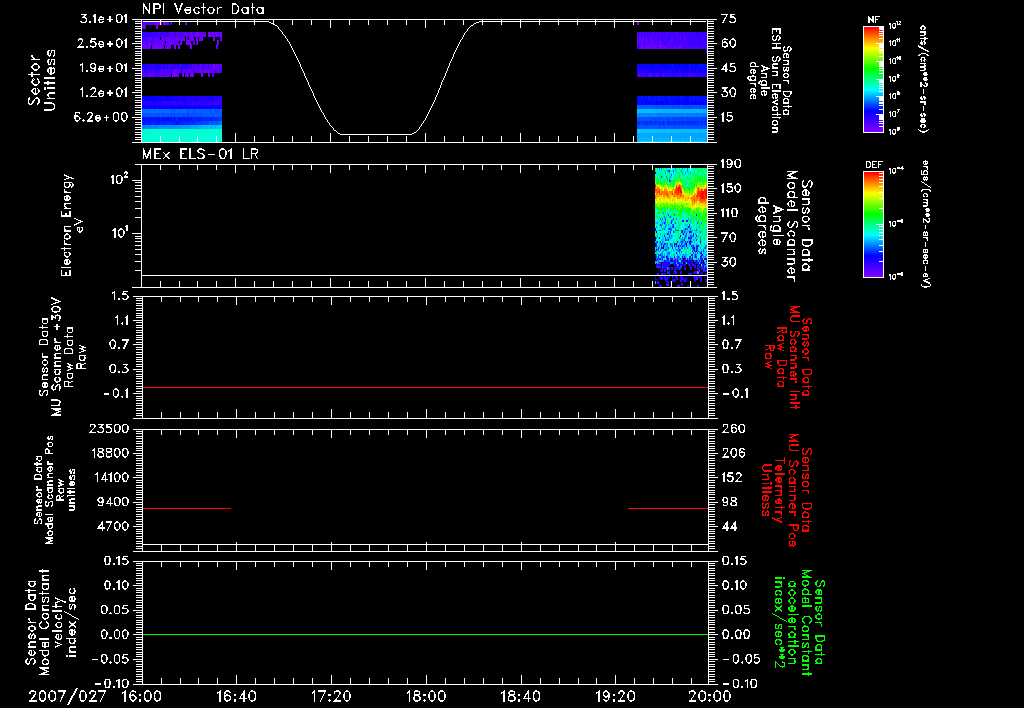Viewport: 1024px width, 708px height.
Task: Click the 'MU Scanner +30V Raw Data' axis title
Action: (63, 357)
